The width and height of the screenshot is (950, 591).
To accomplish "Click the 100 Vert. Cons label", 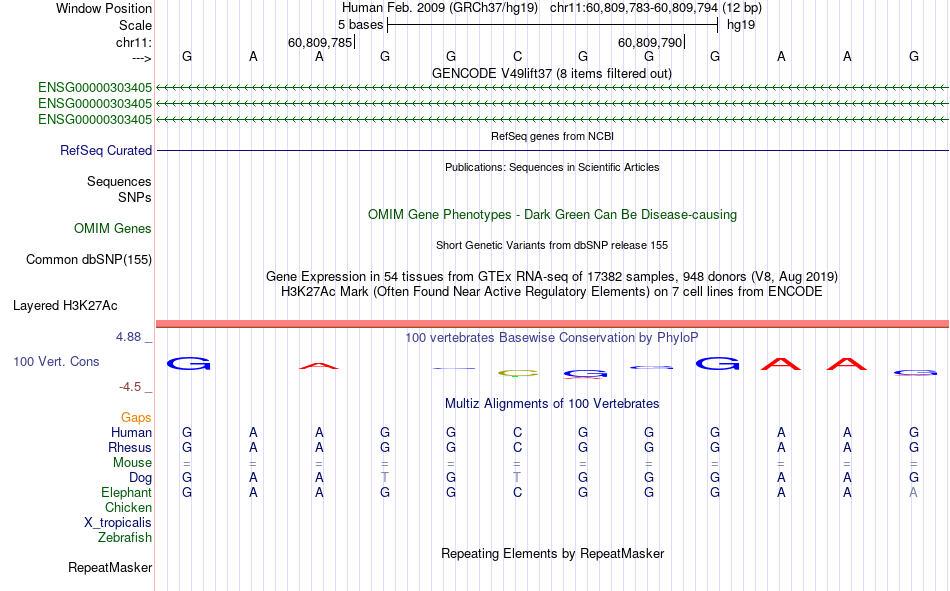I will pos(56,362).
